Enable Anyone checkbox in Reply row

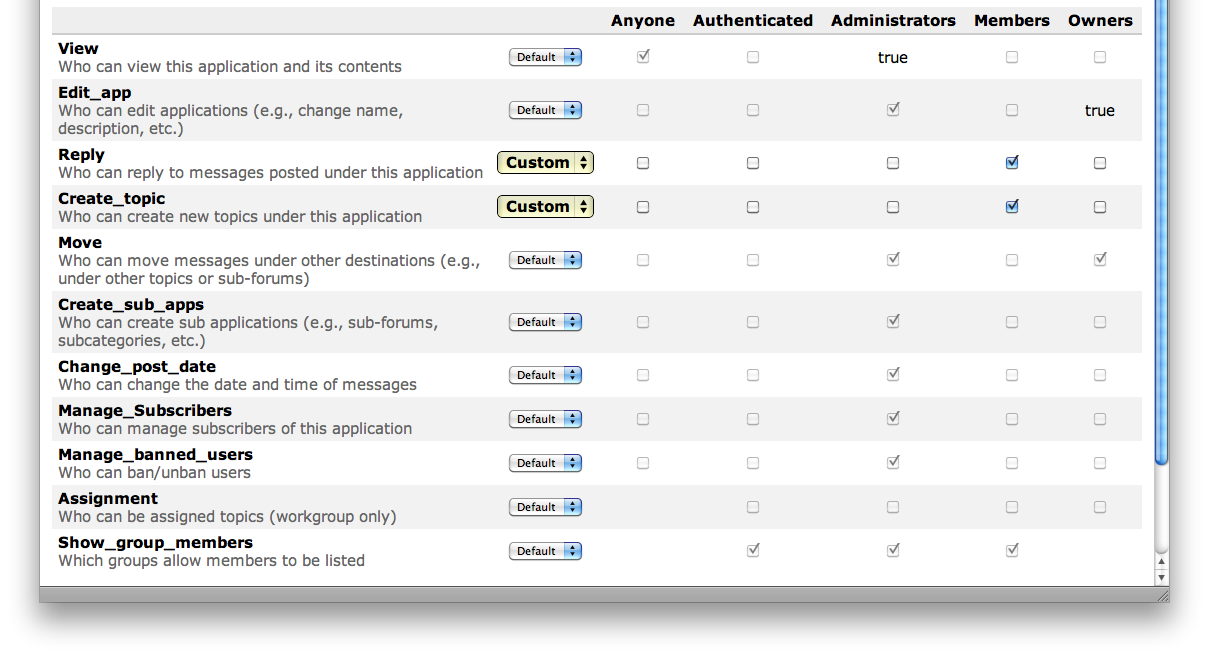[643, 163]
